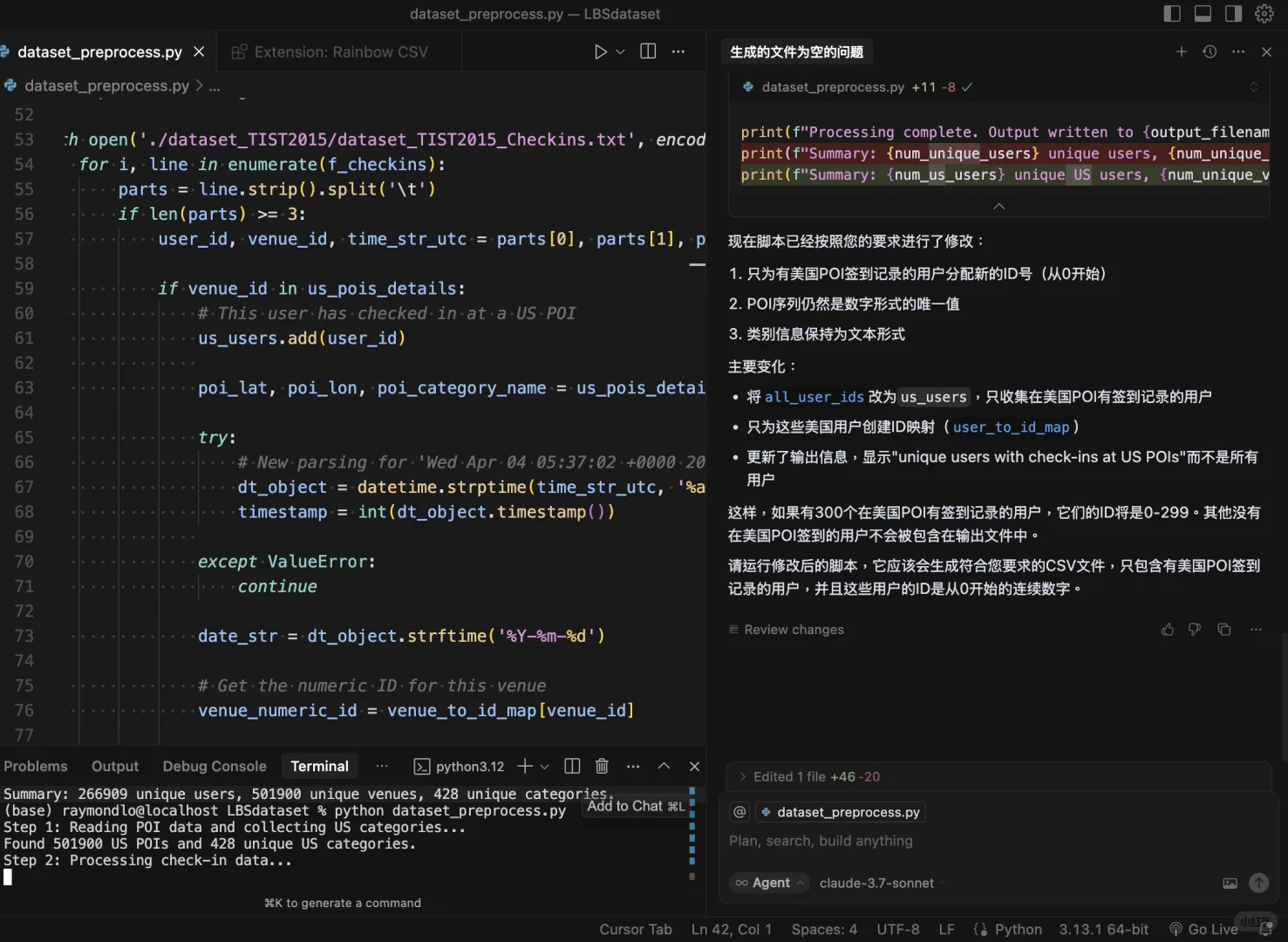Screen dimensions: 1288x942
Task: Click the all_user_ids code reference
Action: pos(814,397)
